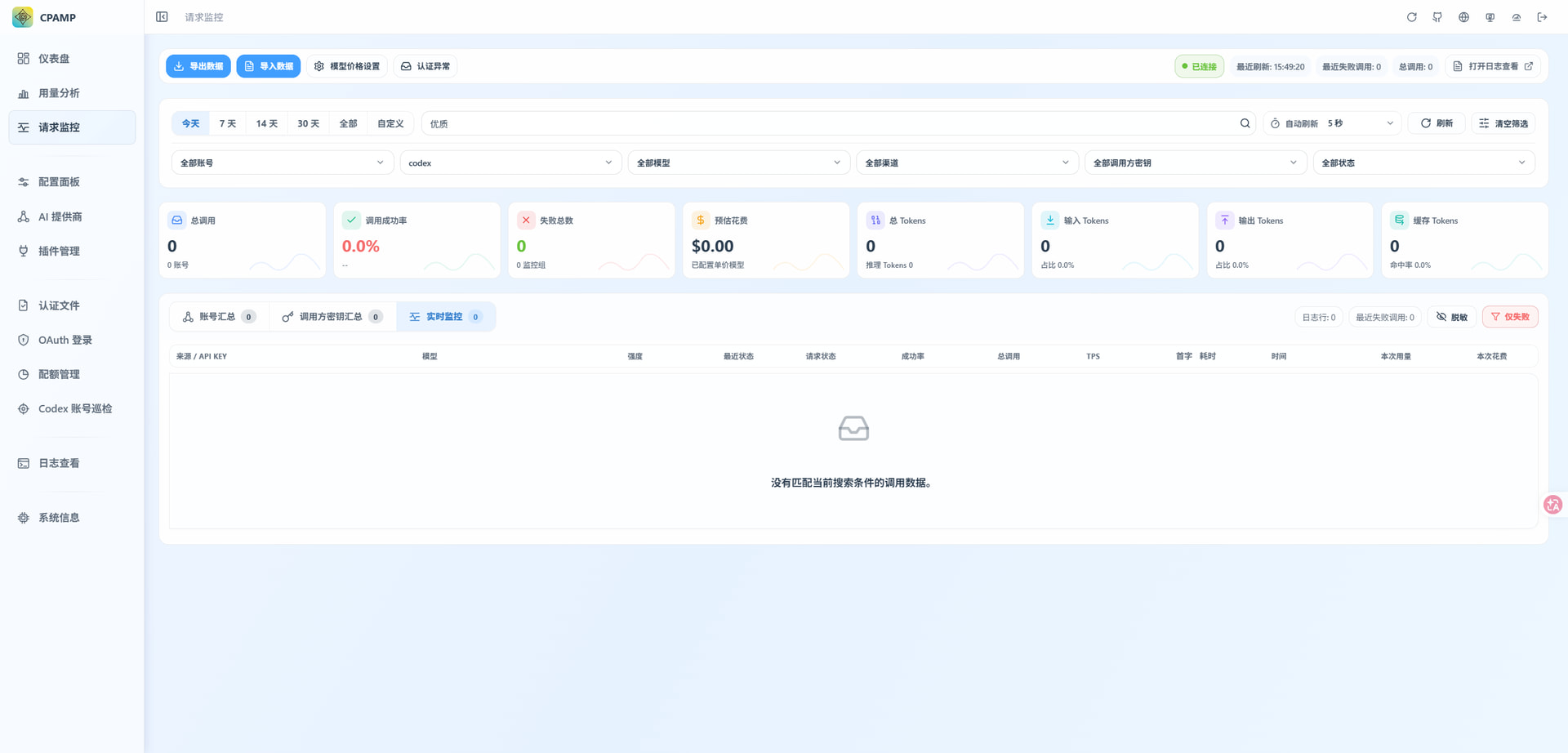
Task: Click the 刷新 button
Action: [x=1437, y=123]
